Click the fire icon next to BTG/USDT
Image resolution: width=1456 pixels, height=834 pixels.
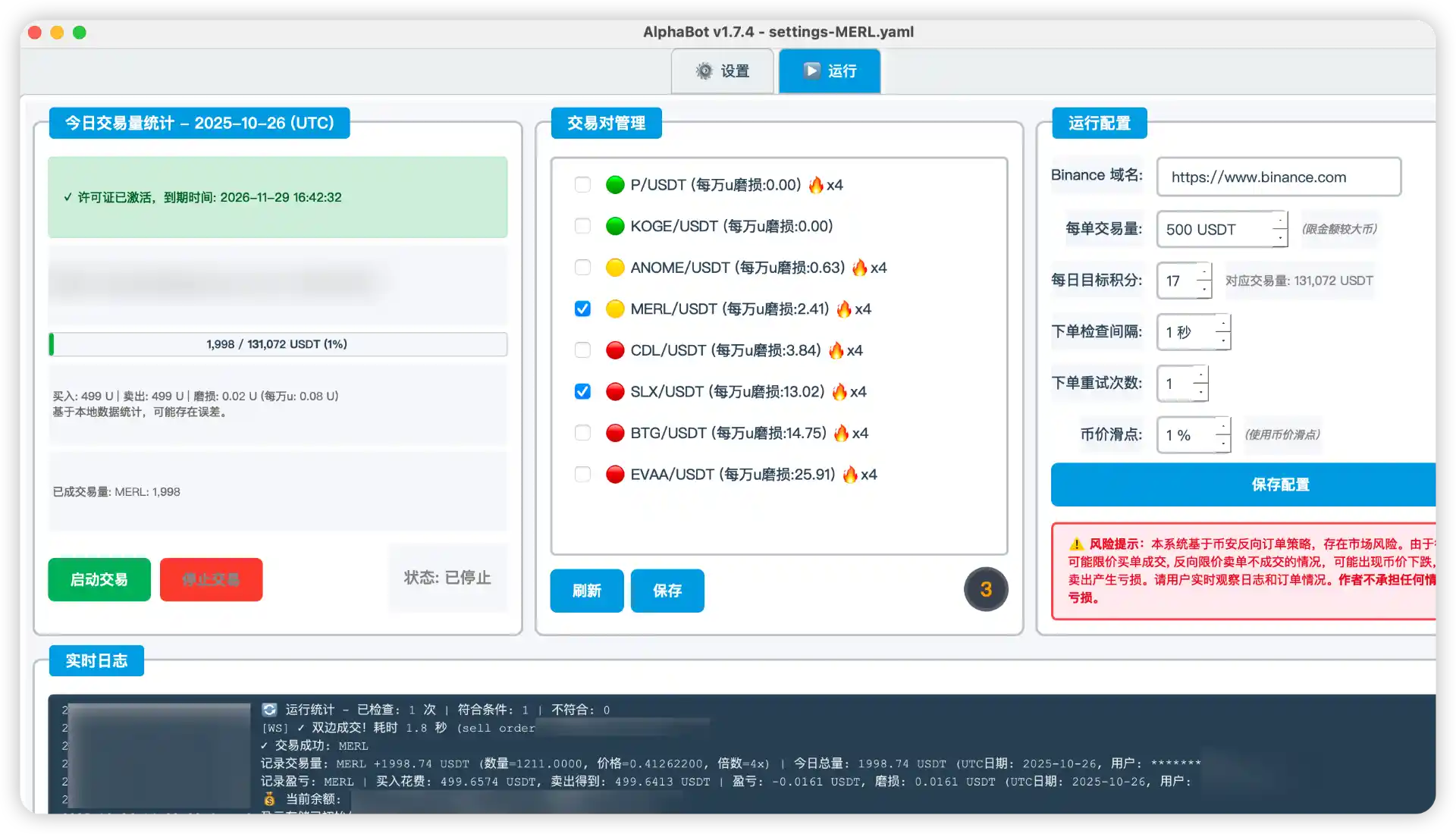tap(841, 433)
